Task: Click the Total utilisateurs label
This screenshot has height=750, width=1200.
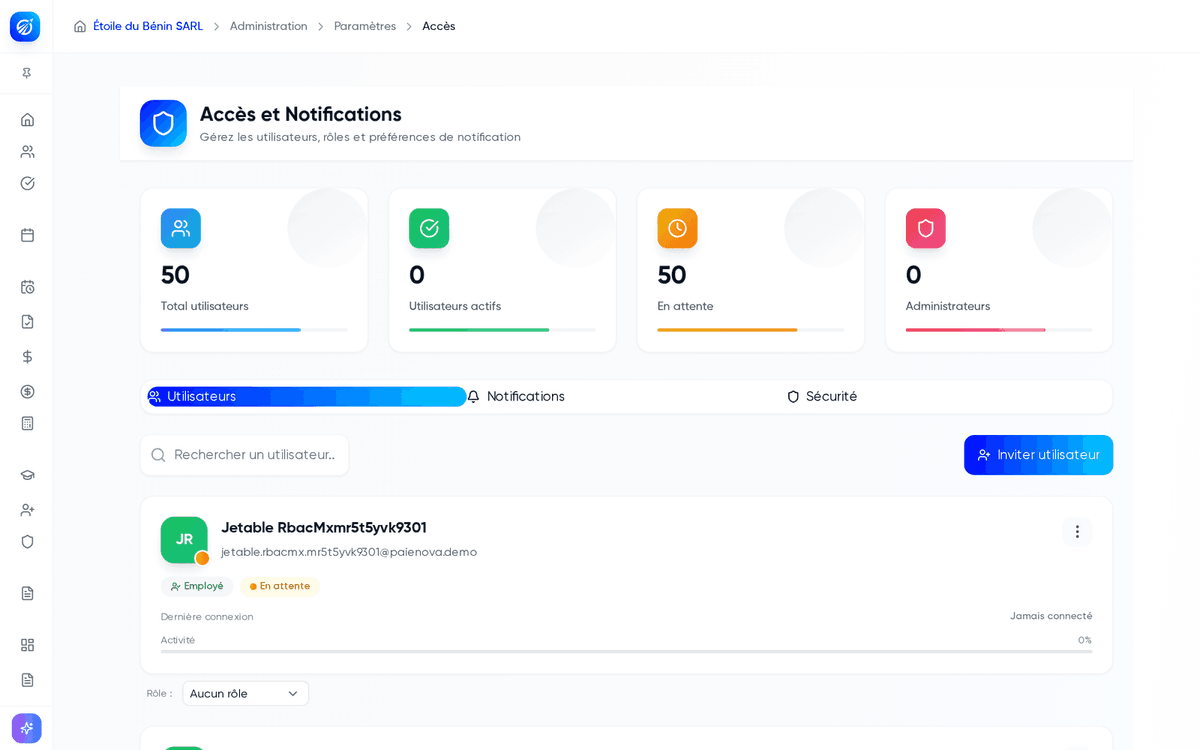Action: tap(205, 307)
